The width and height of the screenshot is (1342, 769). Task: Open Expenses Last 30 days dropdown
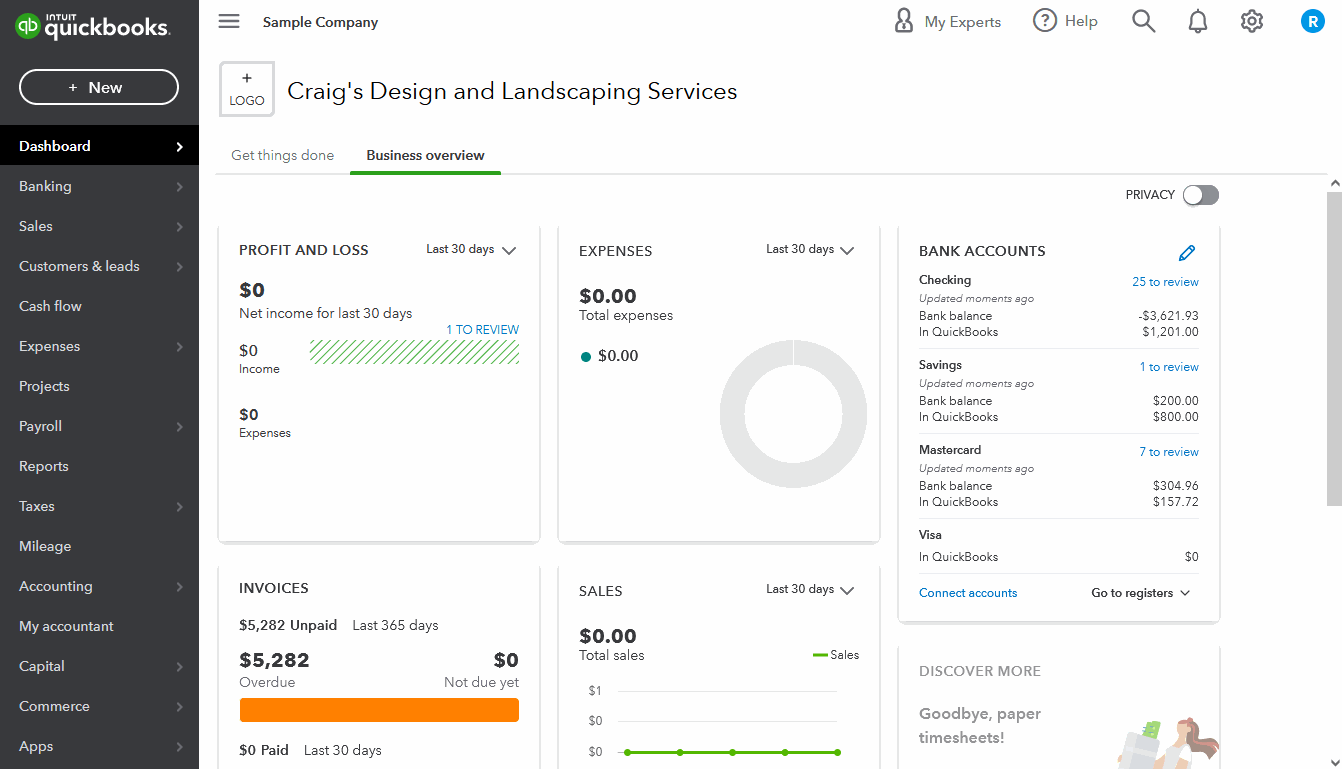(x=811, y=250)
